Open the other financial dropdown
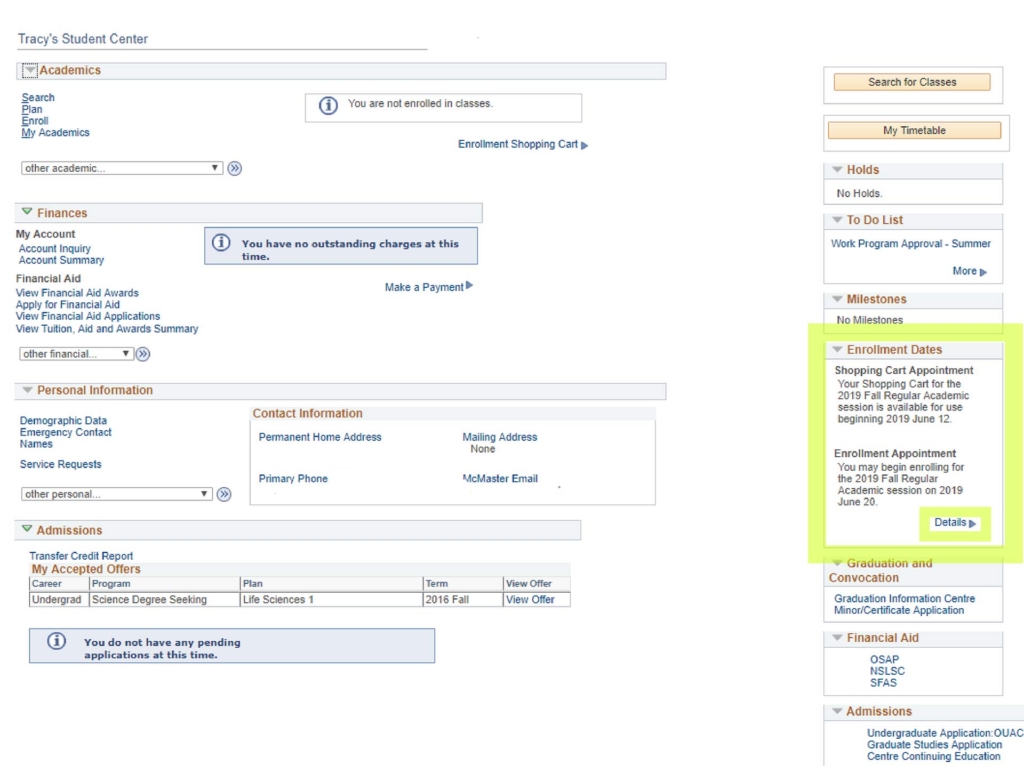Image resolution: width=1024 pixels, height=766 pixels. 76,354
